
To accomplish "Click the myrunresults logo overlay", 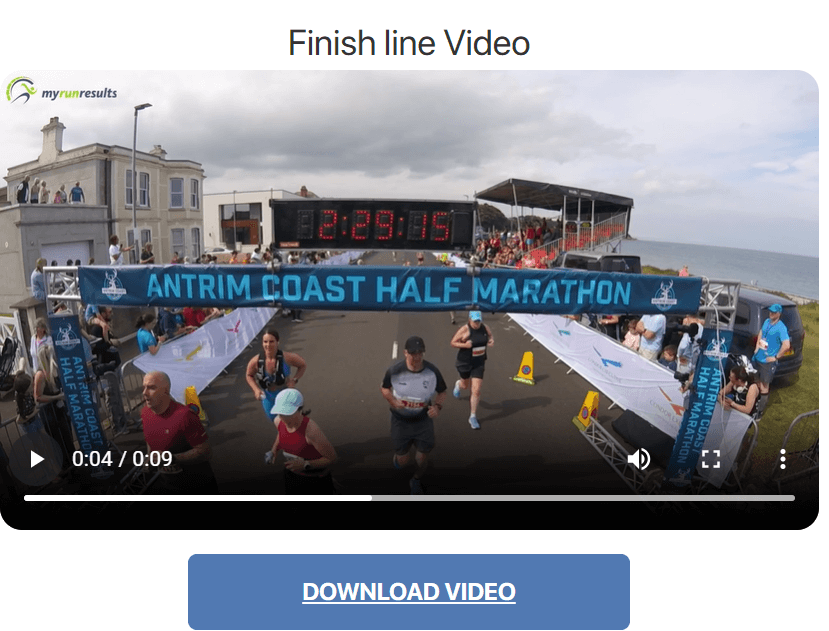I will [x=62, y=91].
